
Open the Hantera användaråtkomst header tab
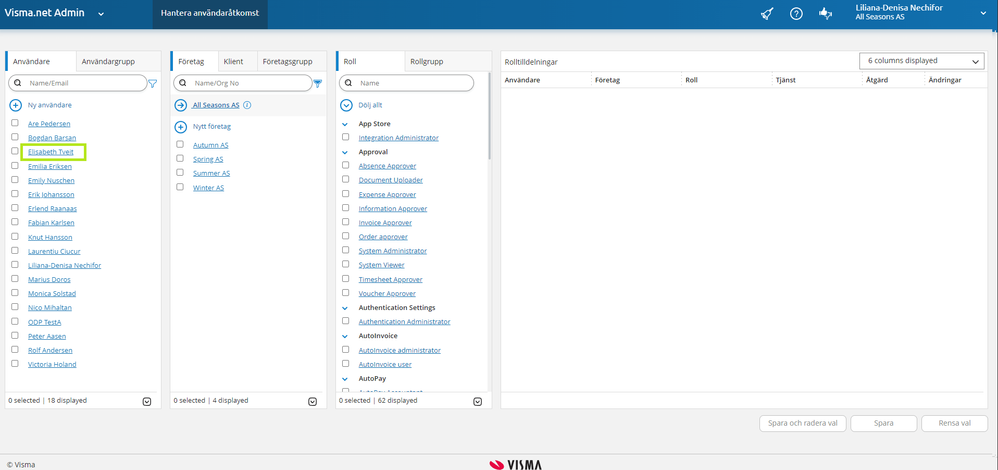pos(210,13)
